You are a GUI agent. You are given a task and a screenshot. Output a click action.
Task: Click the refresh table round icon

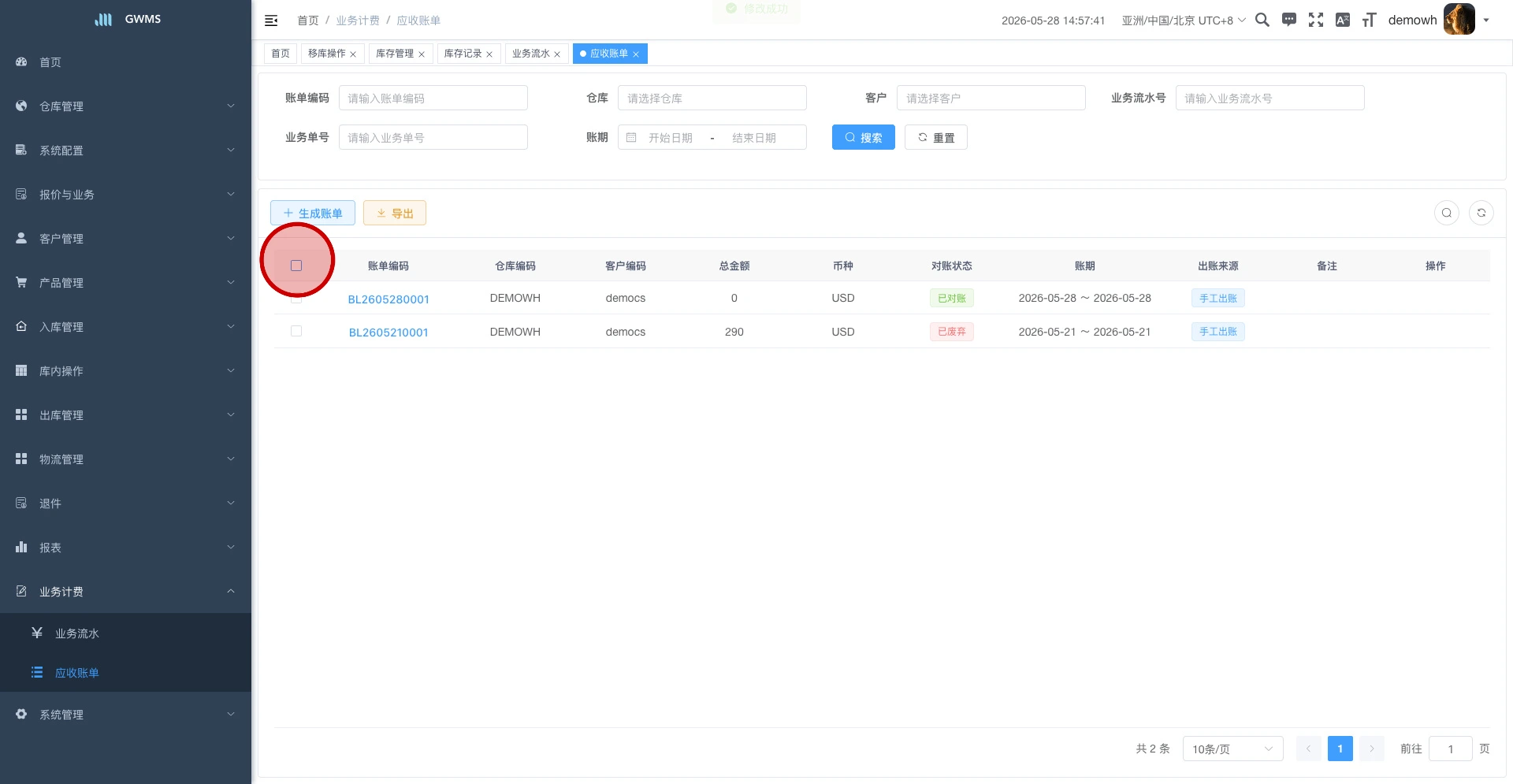click(1481, 213)
